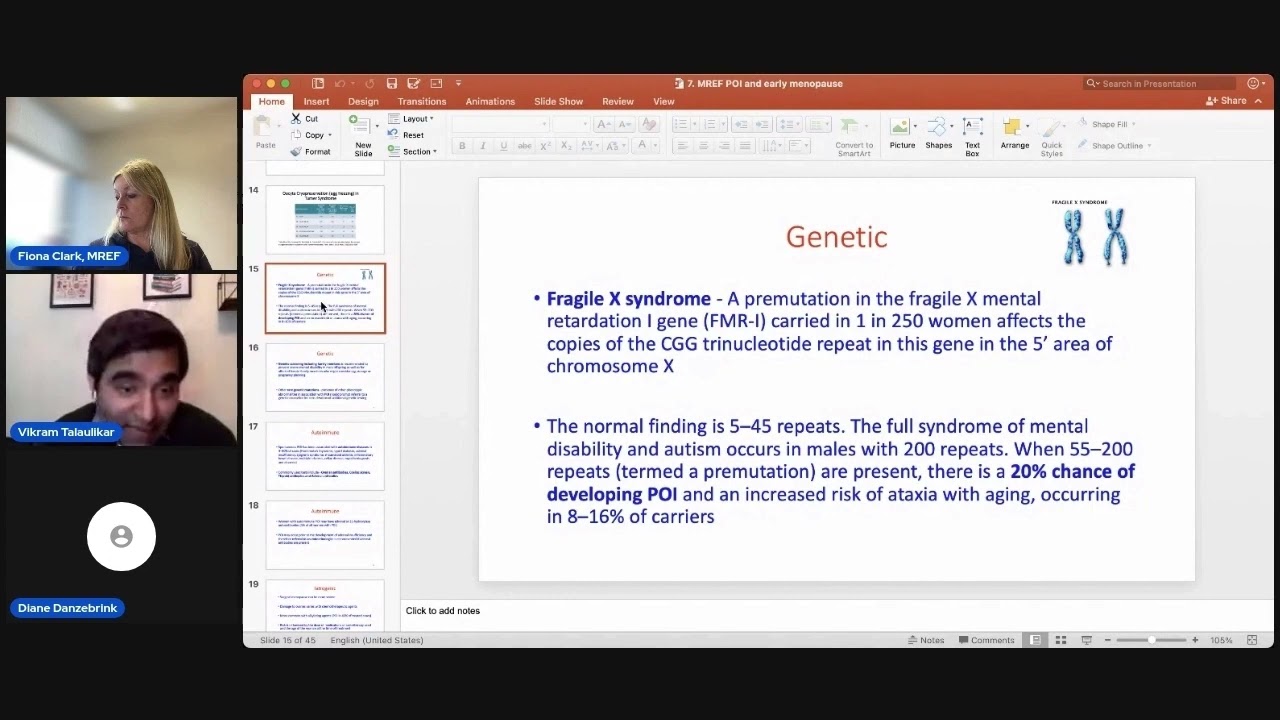The width and height of the screenshot is (1280, 720).
Task: Clear formatting with the eraser A icon
Action: [x=649, y=124]
